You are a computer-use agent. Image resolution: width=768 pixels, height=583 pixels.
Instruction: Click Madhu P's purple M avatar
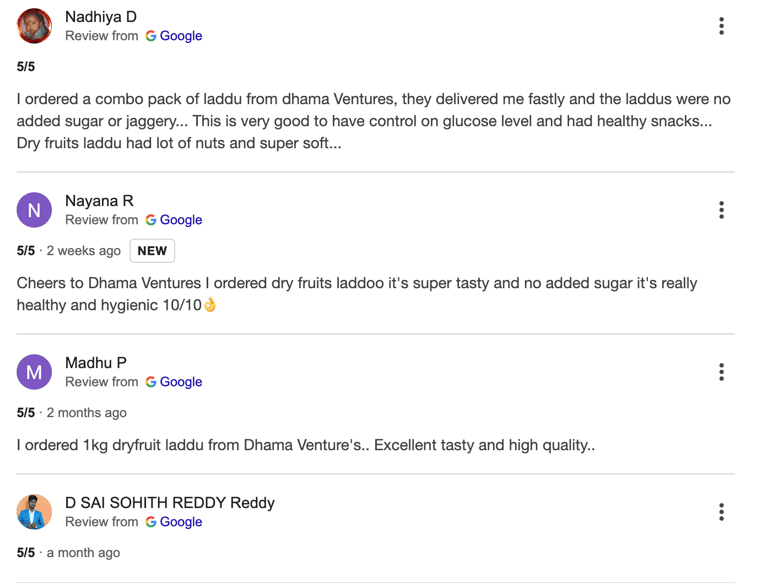pyautogui.click(x=34, y=372)
